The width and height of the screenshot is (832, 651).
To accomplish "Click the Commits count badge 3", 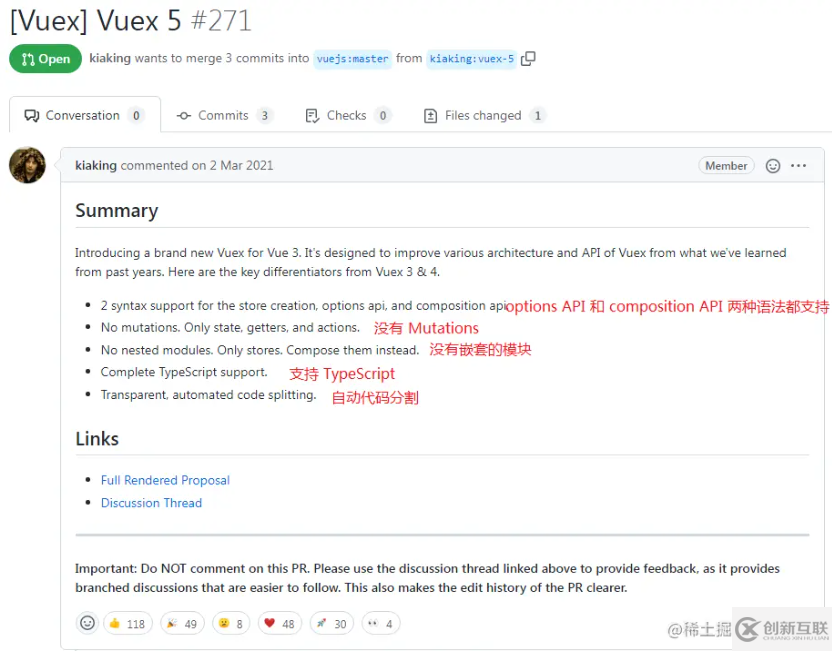I will (264, 115).
